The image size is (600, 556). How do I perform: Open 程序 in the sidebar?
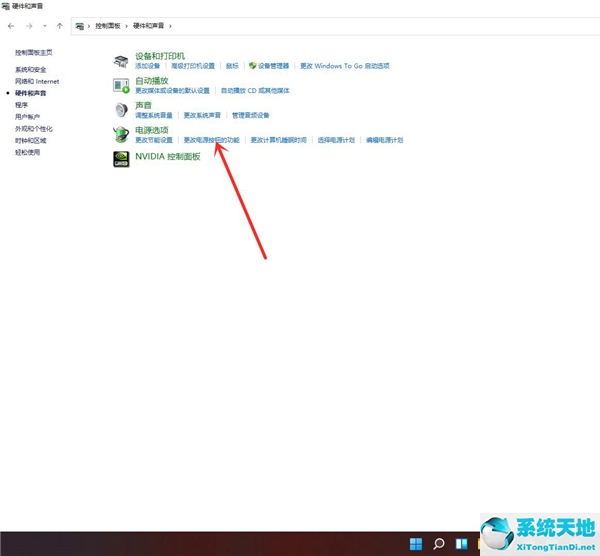point(21,105)
